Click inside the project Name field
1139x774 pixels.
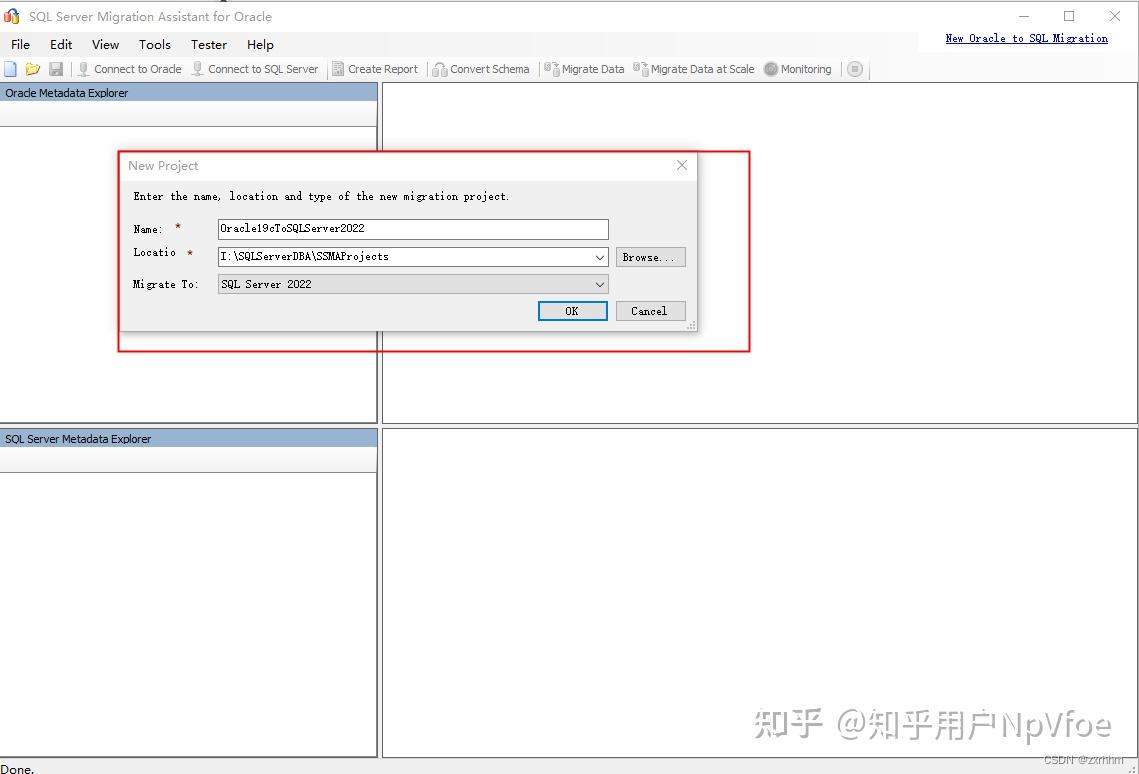click(x=412, y=229)
